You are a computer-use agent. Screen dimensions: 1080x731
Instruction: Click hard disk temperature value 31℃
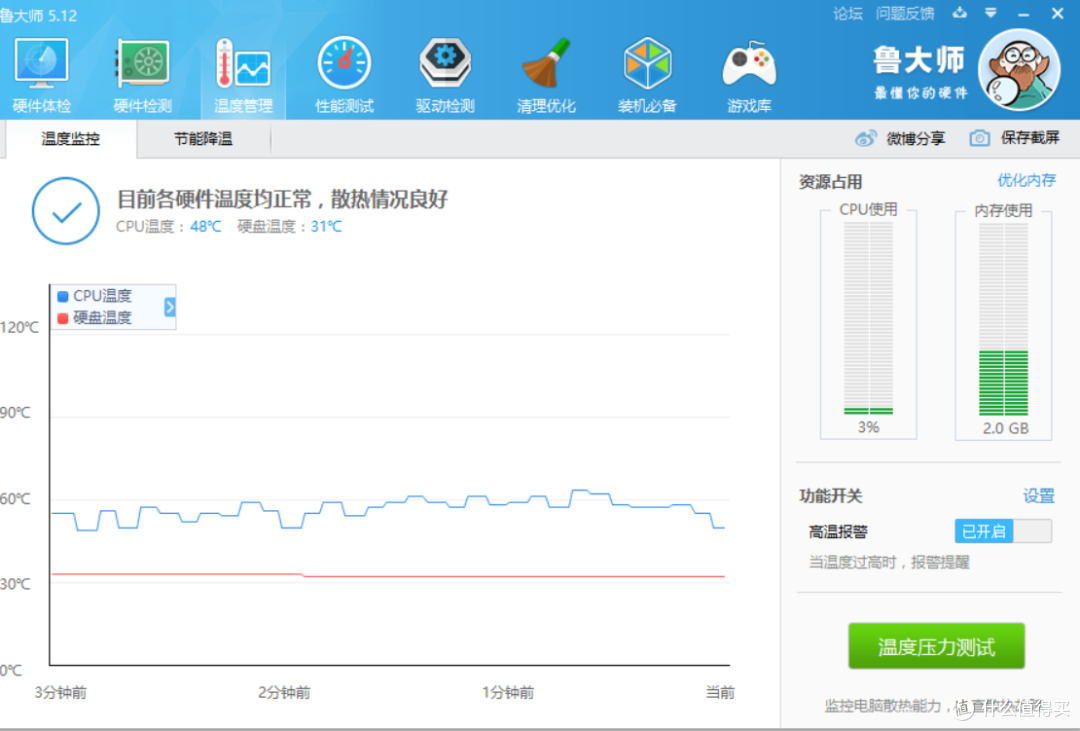point(326,227)
